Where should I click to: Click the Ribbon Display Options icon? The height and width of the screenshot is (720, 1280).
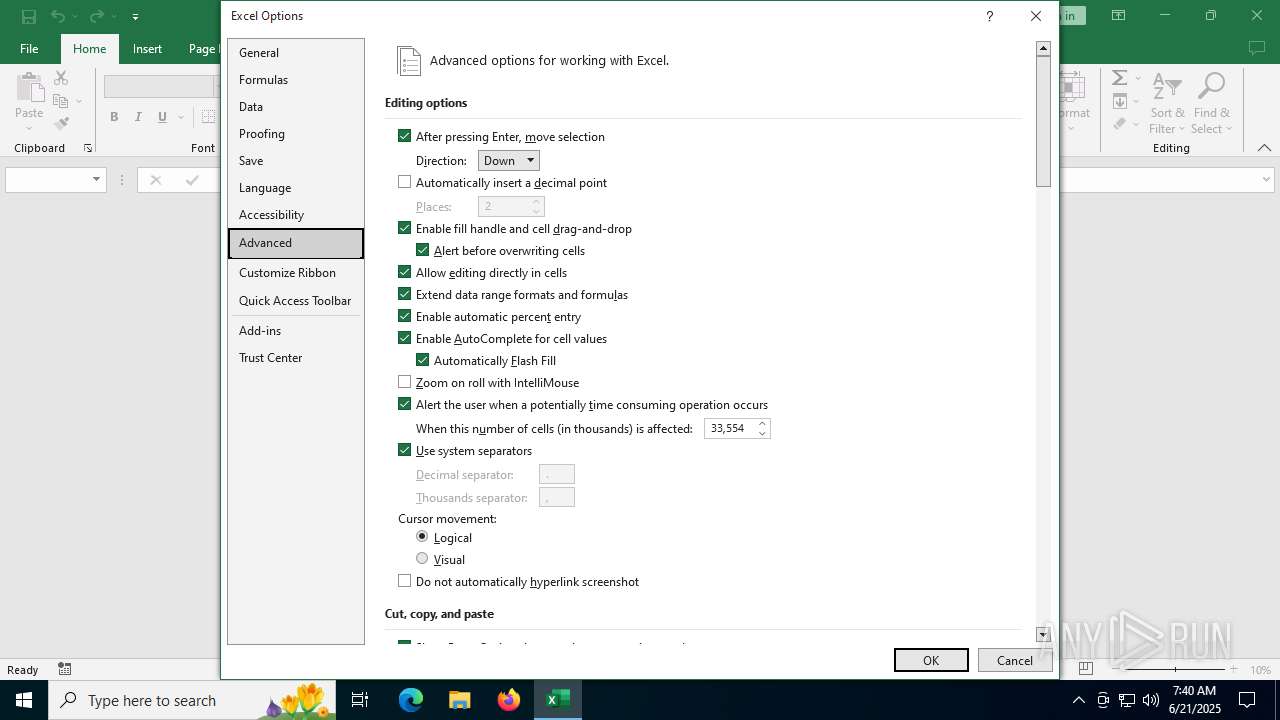click(x=1118, y=16)
